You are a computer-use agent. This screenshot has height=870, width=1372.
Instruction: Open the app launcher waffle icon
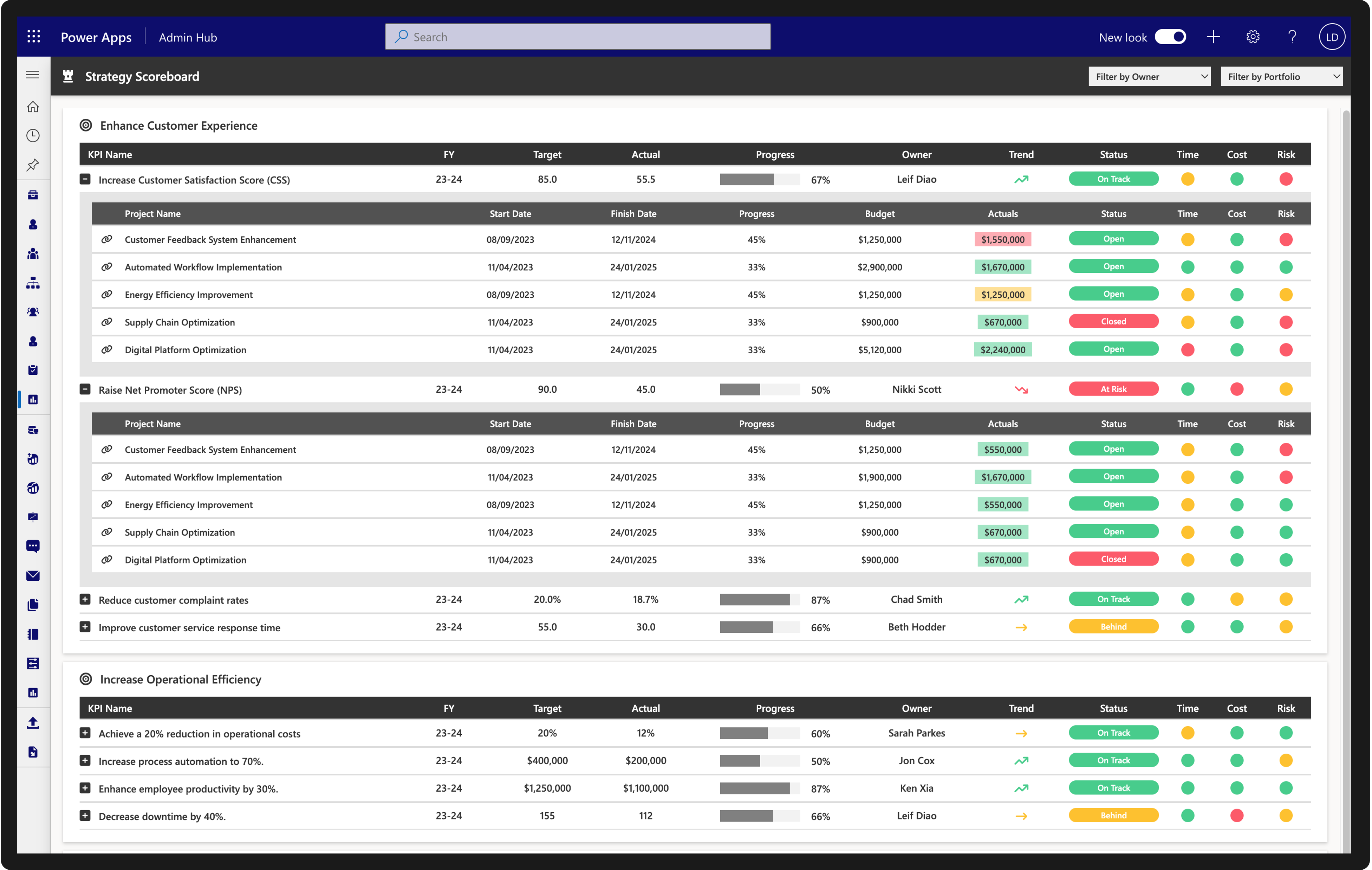[34, 37]
